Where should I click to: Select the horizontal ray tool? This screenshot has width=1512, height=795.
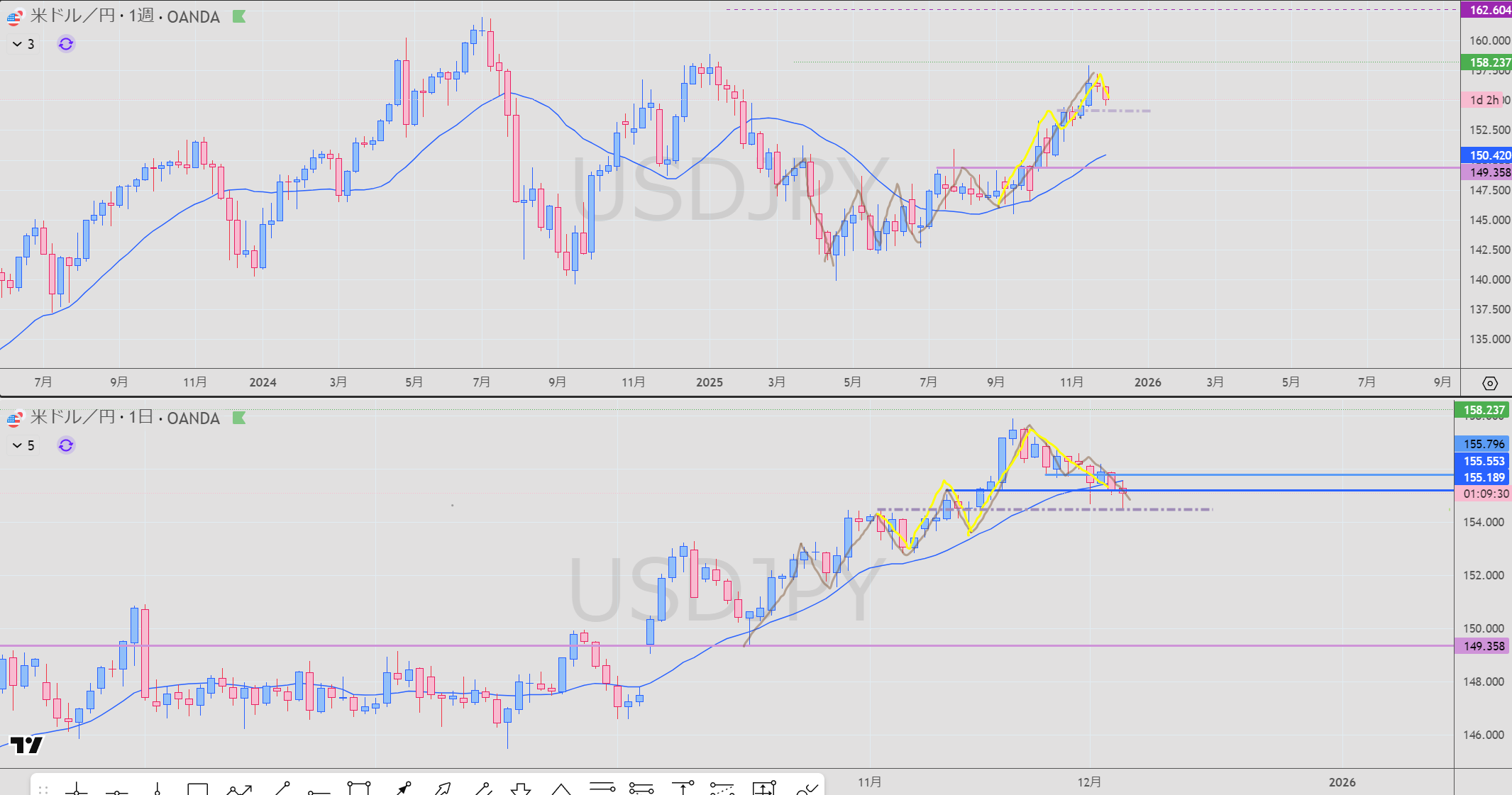319,790
